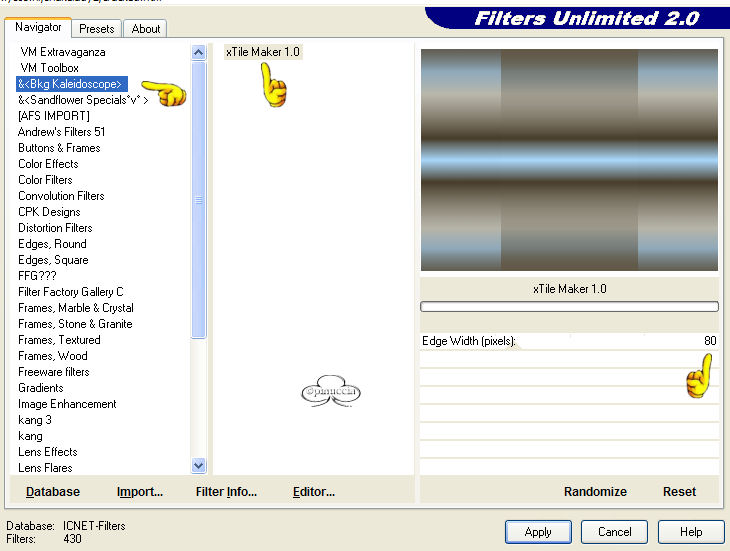Click the Import... button
The width and height of the screenshot is (730, 551).
tap(140, 492)
